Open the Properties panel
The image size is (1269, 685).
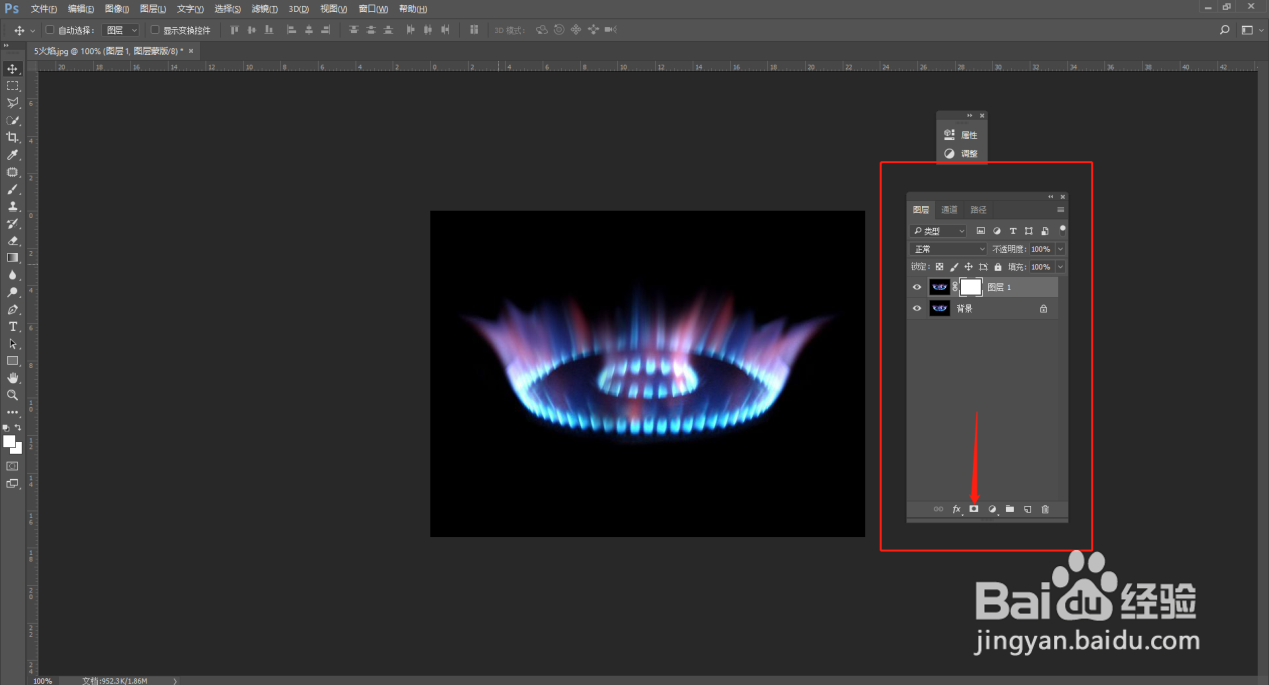[x=963, y=134]
